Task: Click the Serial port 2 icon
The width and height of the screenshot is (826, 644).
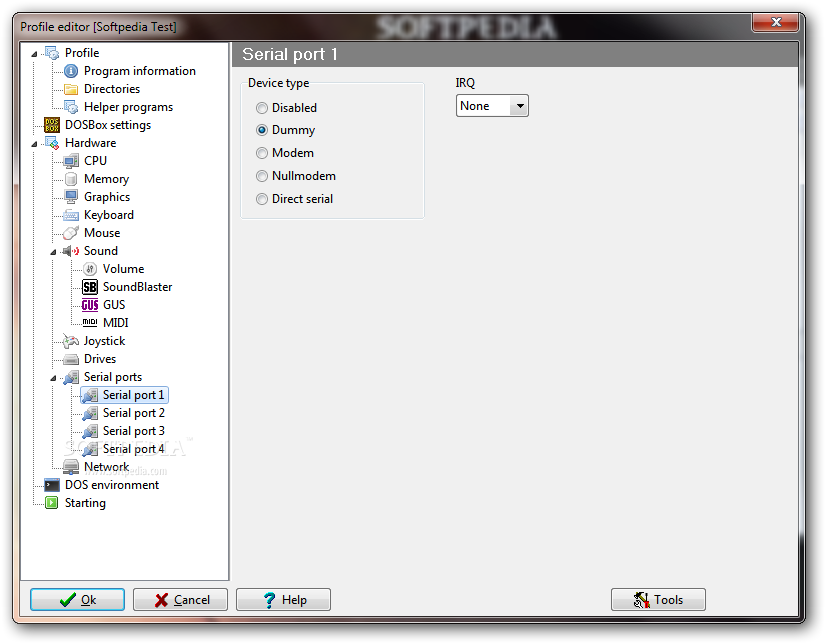Action: point(90,413)
